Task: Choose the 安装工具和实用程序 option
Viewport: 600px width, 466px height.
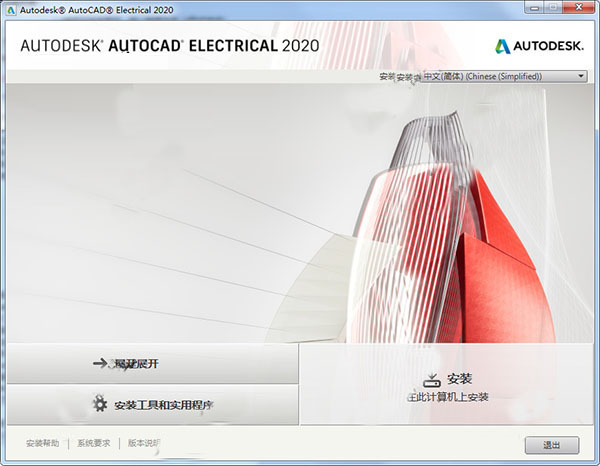Action: point(150,404)
